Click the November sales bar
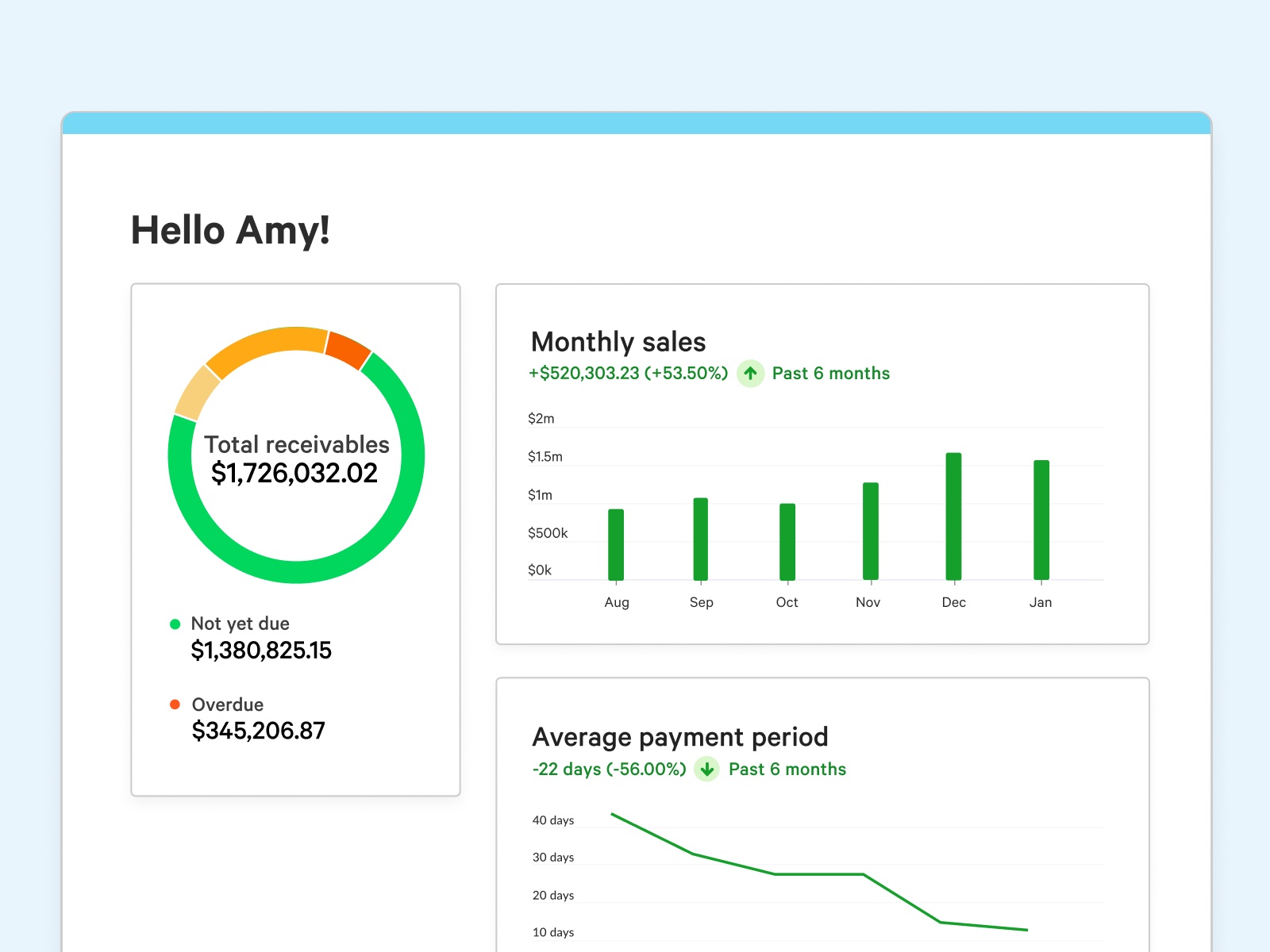 point(871,531)
